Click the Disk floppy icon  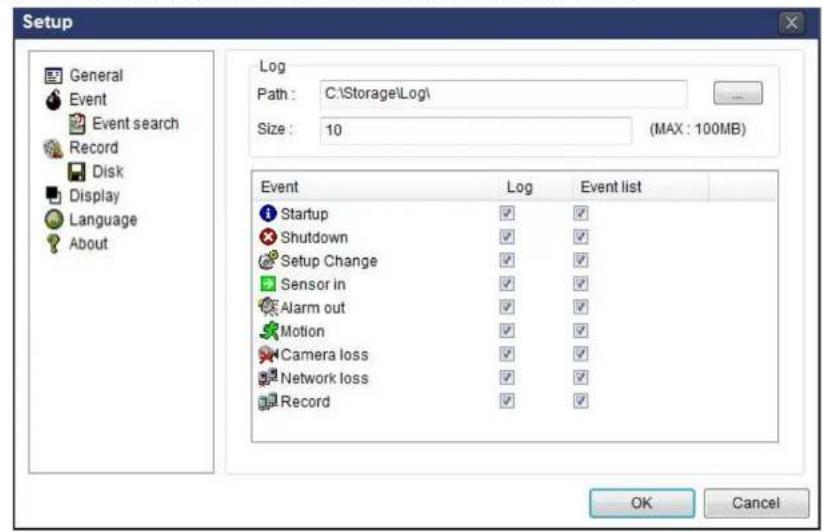tap(77, 172)
